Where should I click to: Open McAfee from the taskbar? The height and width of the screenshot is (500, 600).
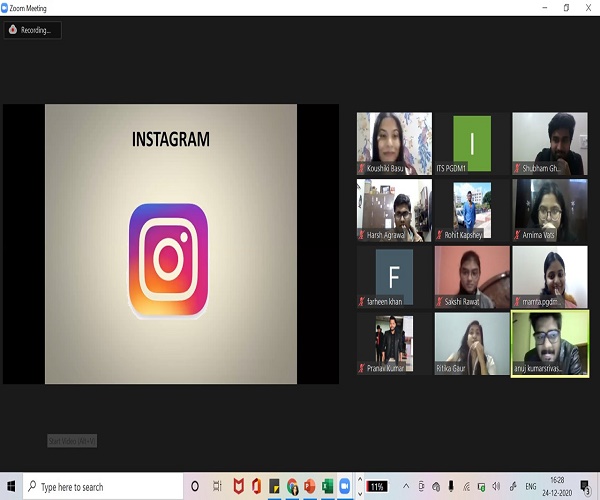click(x=238, y=486)
